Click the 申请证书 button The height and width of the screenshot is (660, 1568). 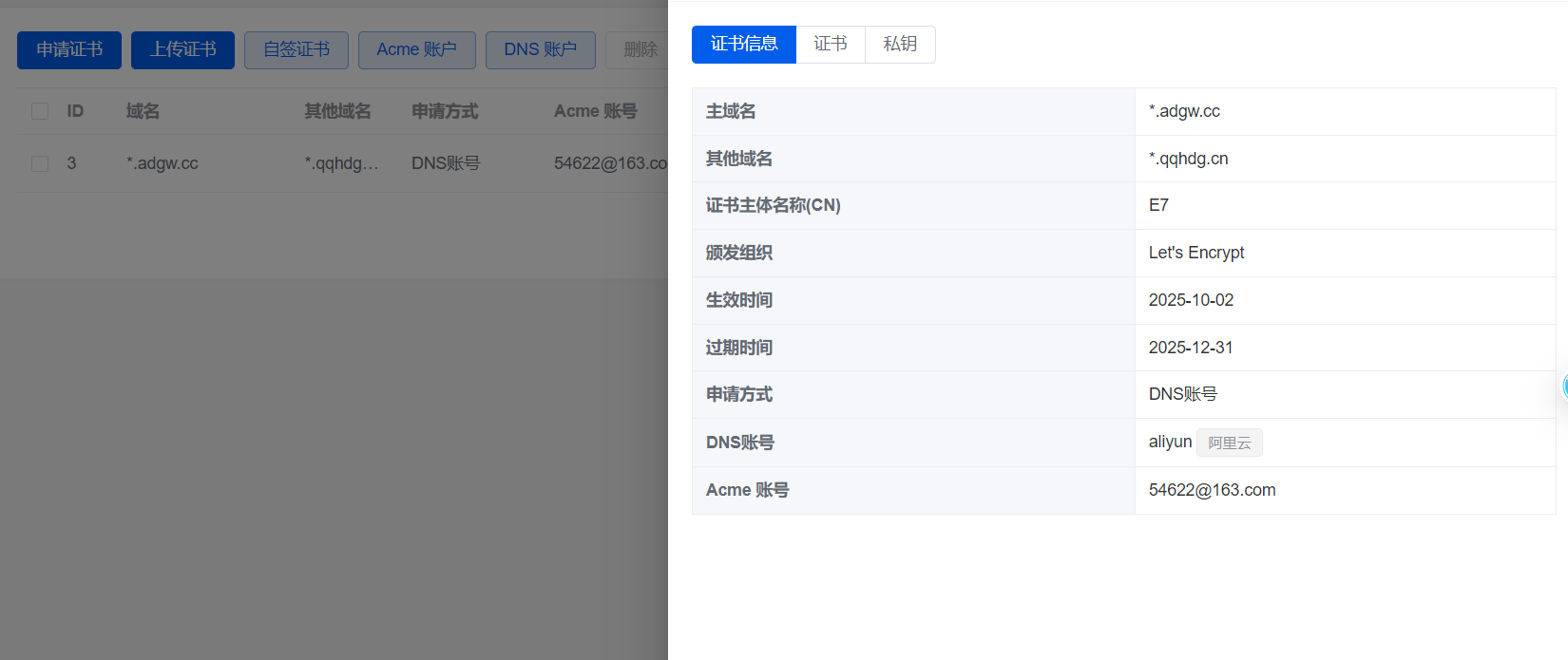tap(69, 49)
